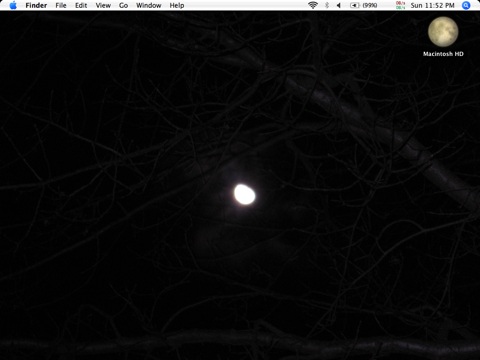Click the network throughput monitor icon
The height and width of the screenshot is (360, 480).
pos(400,5)
